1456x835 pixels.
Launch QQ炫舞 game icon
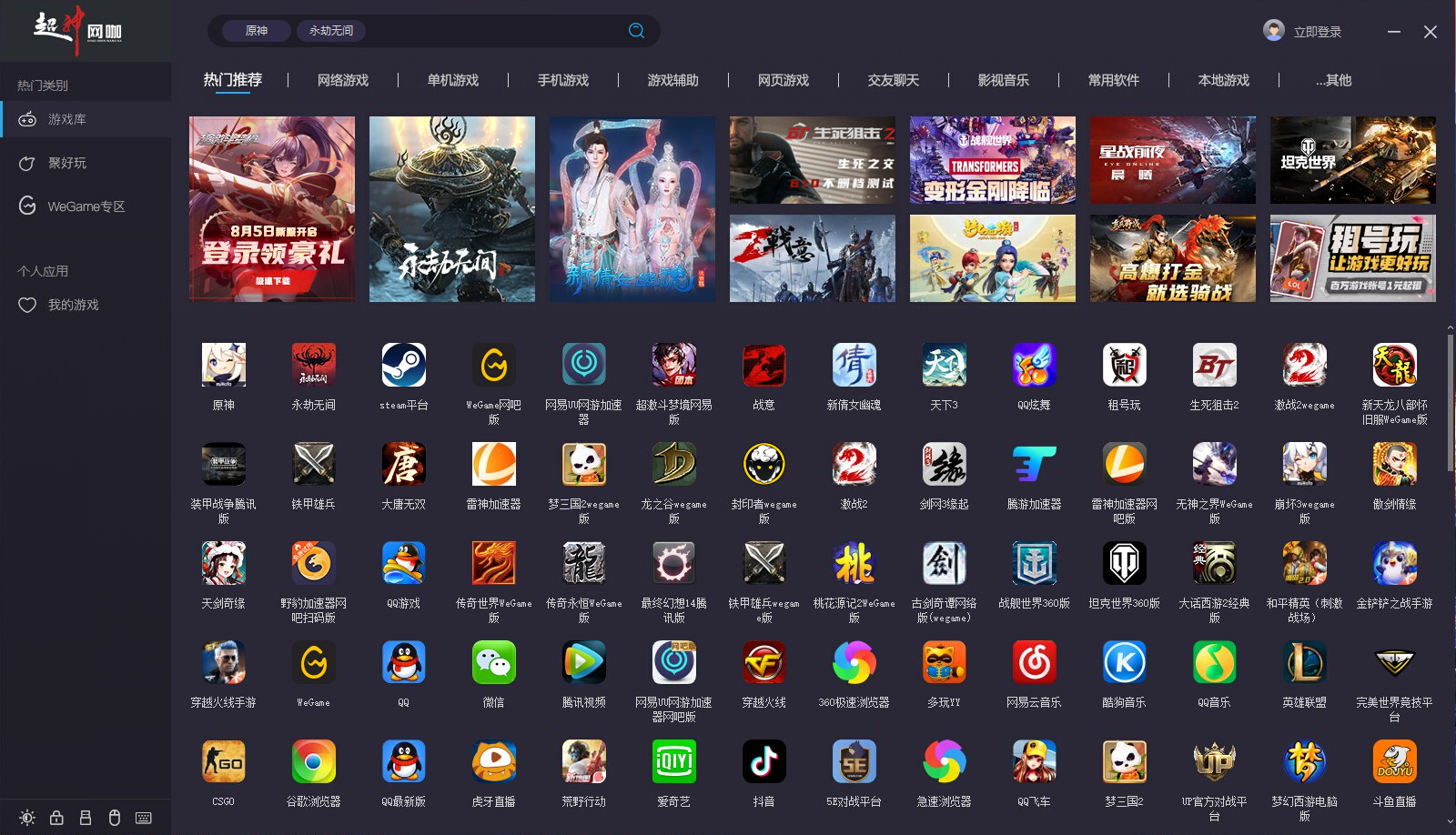click(x=1035, y=365)
